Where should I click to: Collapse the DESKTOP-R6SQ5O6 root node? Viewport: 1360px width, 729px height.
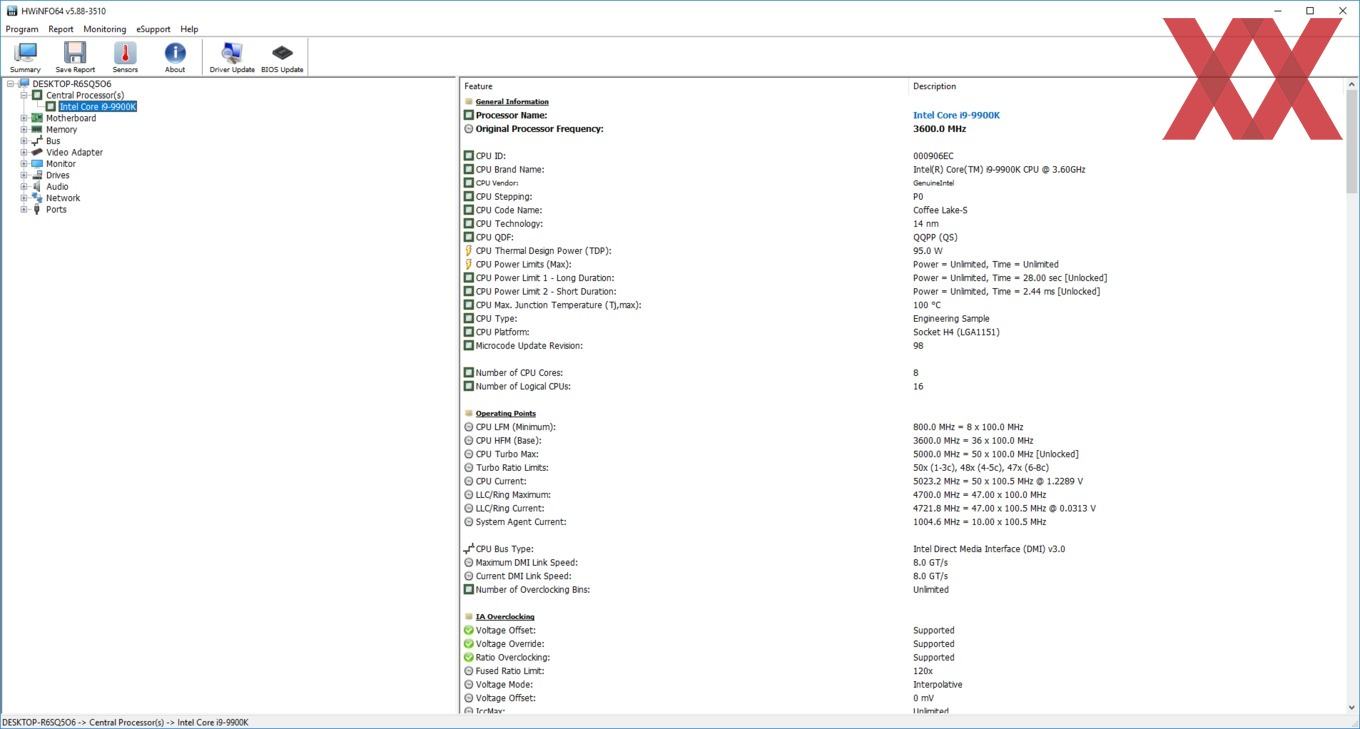pyautogui.click(x=10, y=84)
